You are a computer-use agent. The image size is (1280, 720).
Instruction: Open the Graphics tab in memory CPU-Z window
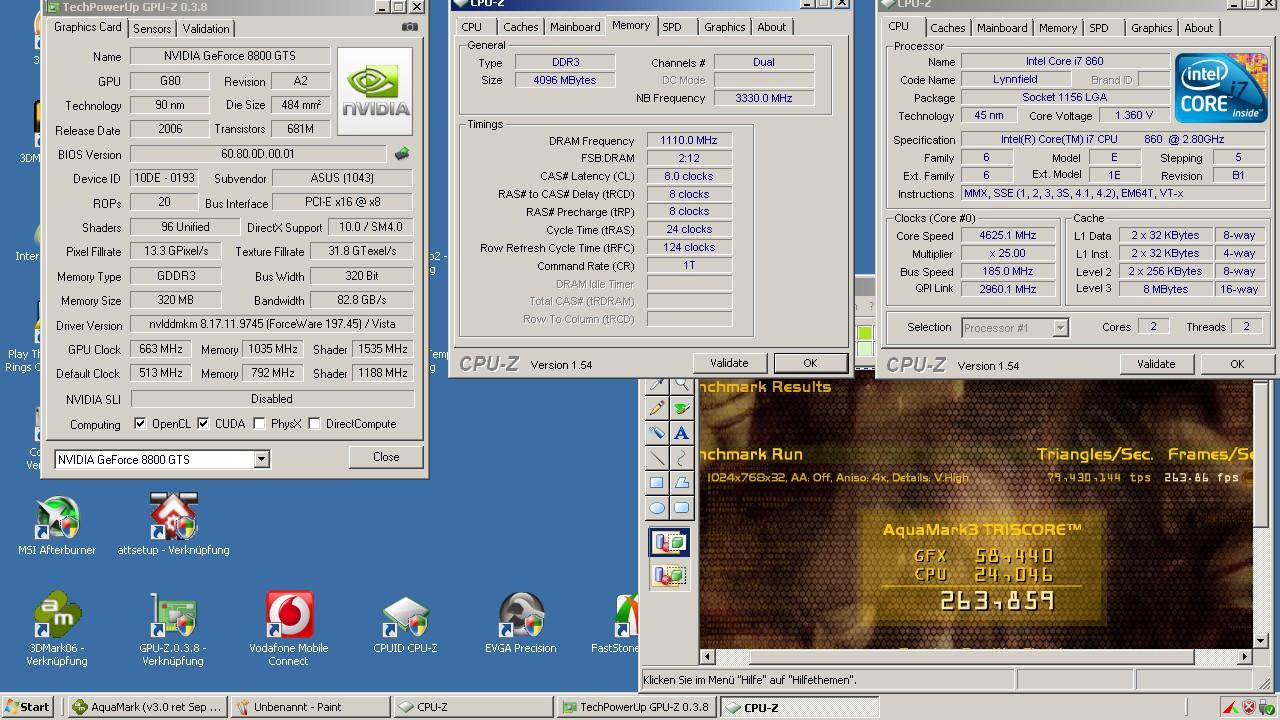725,27
